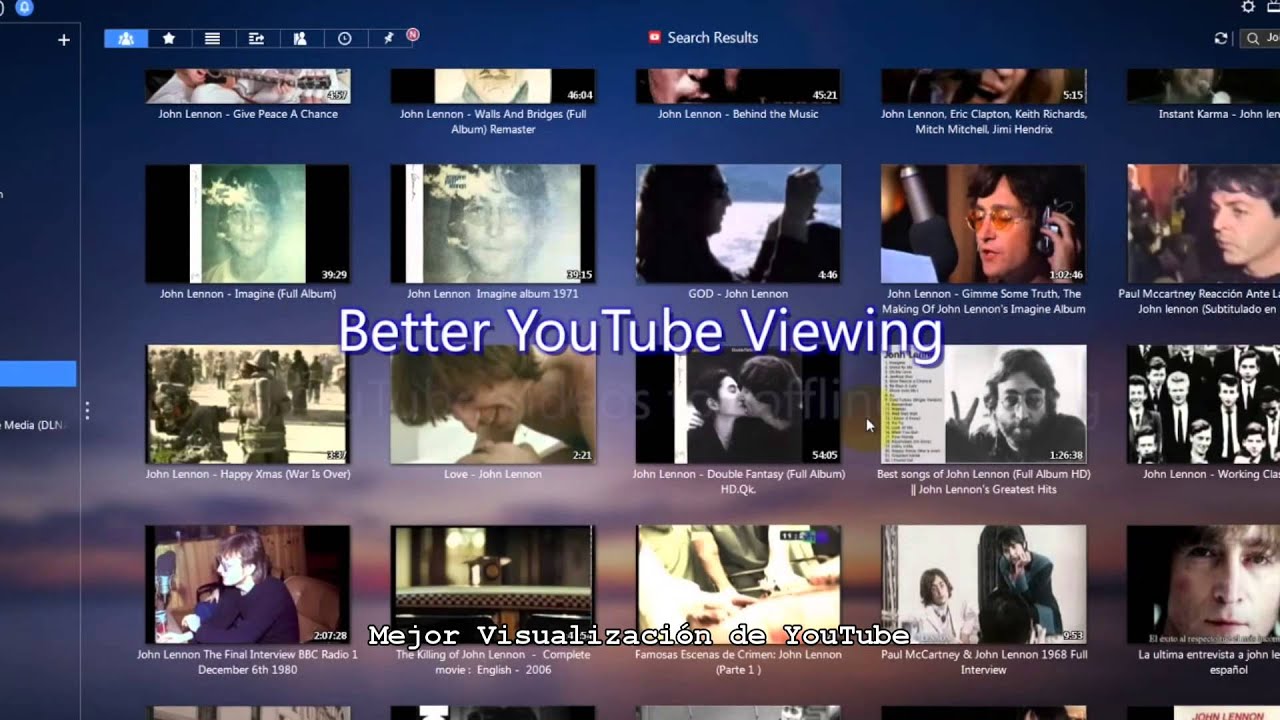Open Love - John Lennon thumbnail

pos(492,404)
